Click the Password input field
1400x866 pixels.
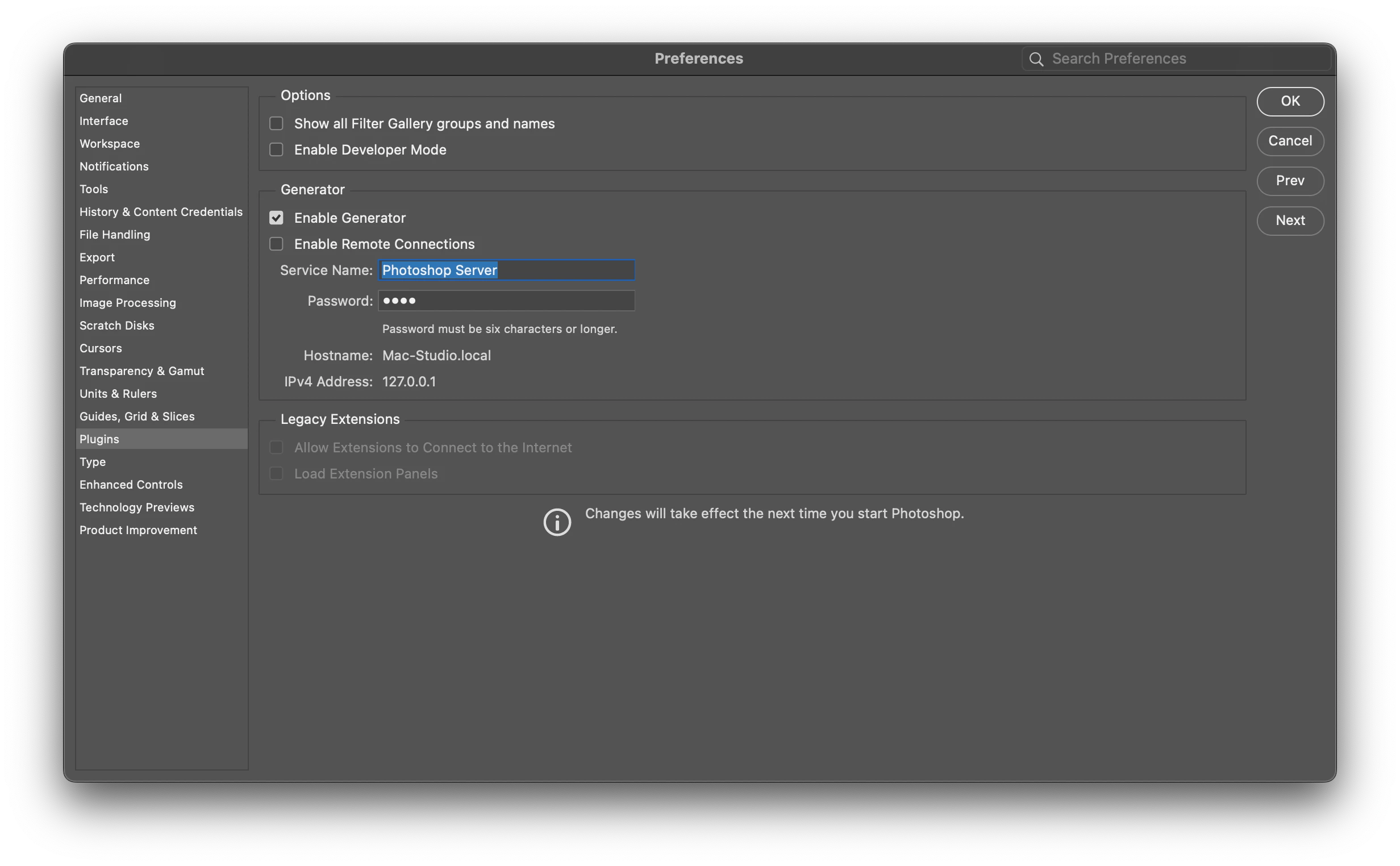(506, 301)
